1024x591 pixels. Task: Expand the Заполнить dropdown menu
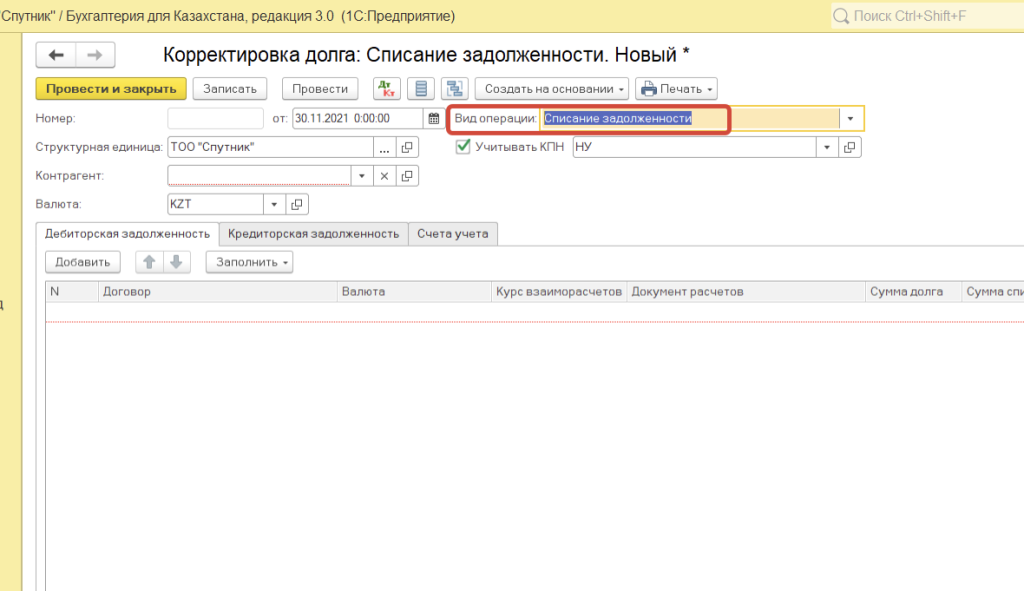click(x=249, y=262)
